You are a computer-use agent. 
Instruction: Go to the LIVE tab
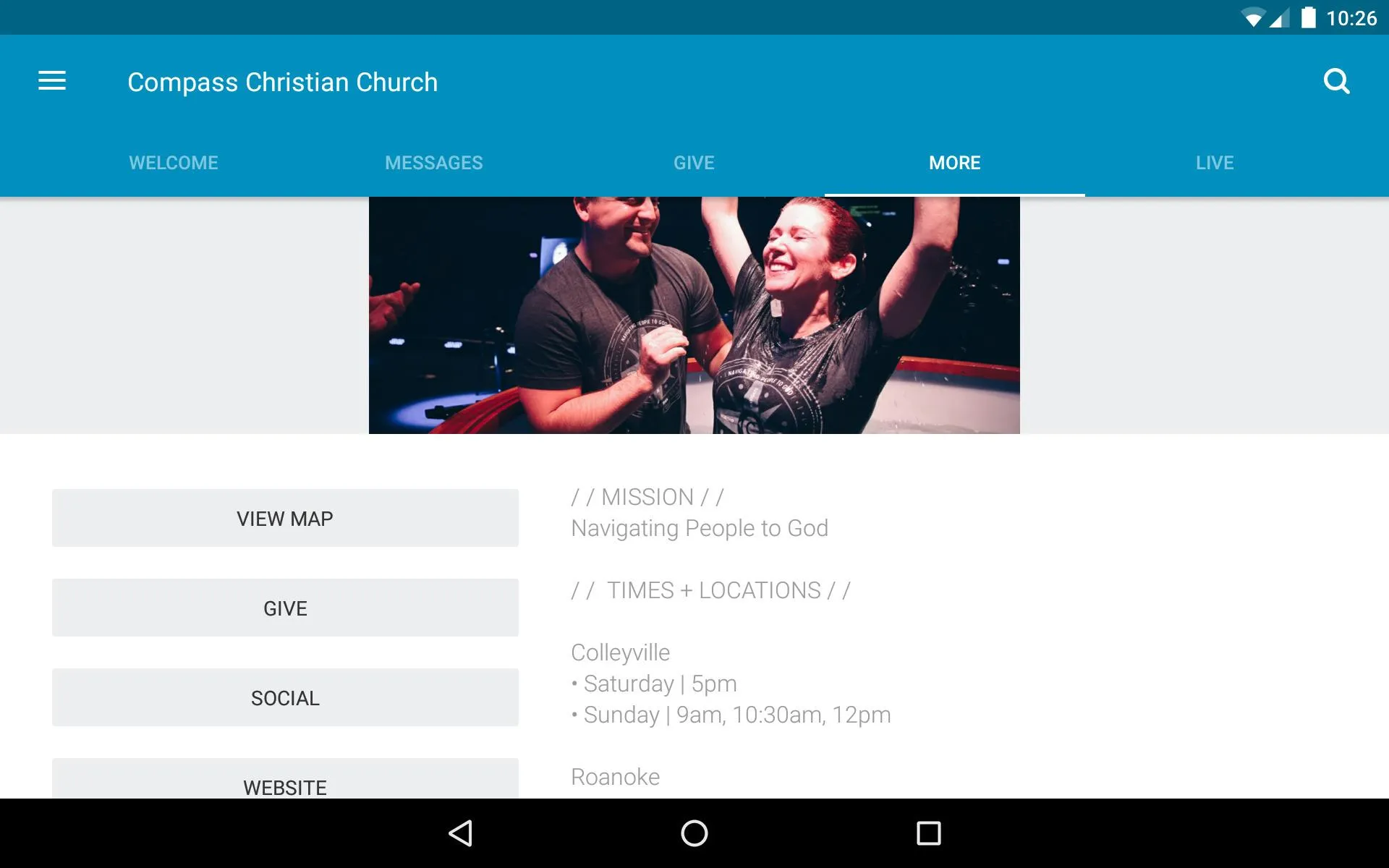(1215, 163)
